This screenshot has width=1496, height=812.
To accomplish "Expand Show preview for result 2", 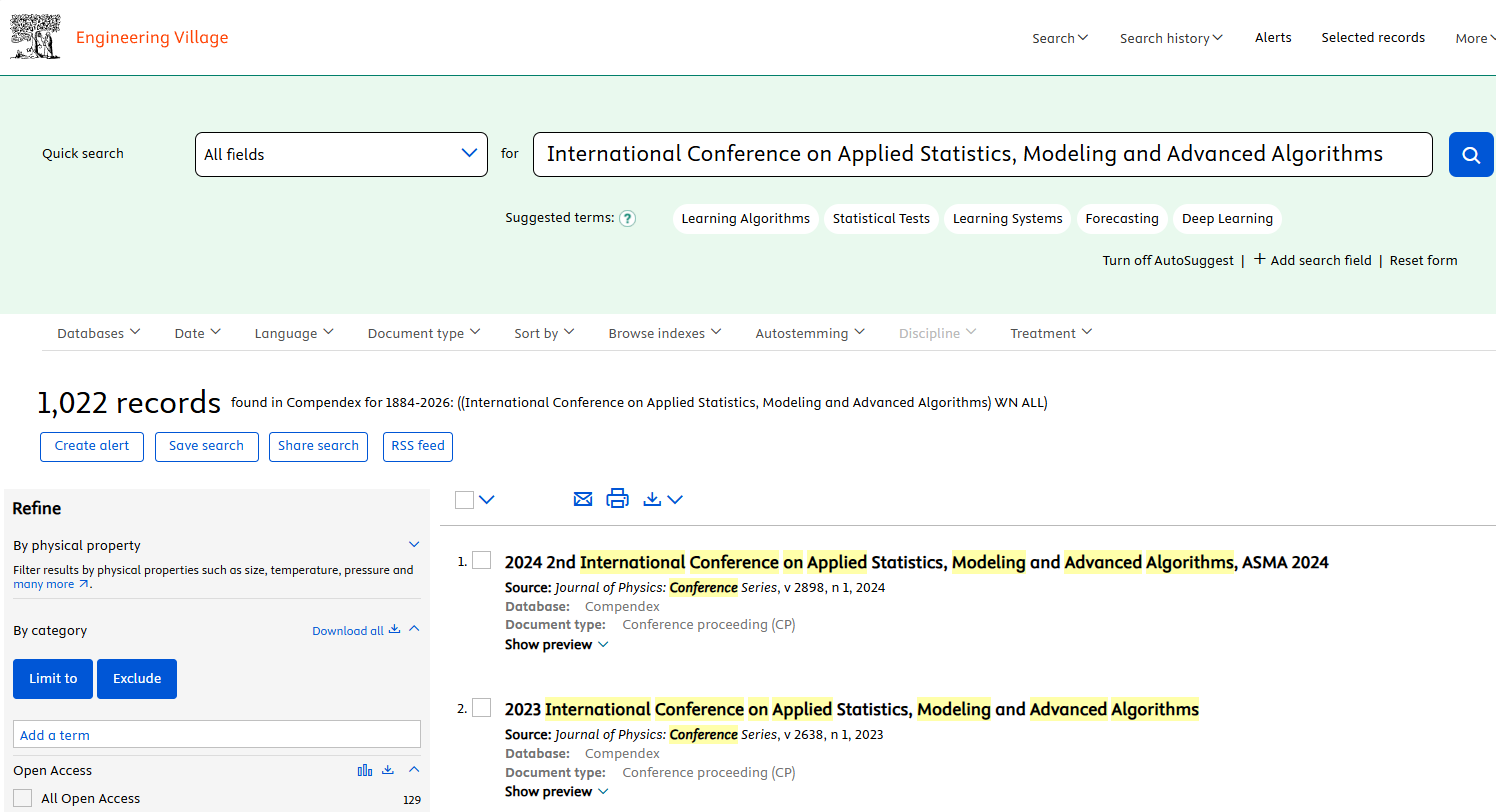I will click(556, 791).
